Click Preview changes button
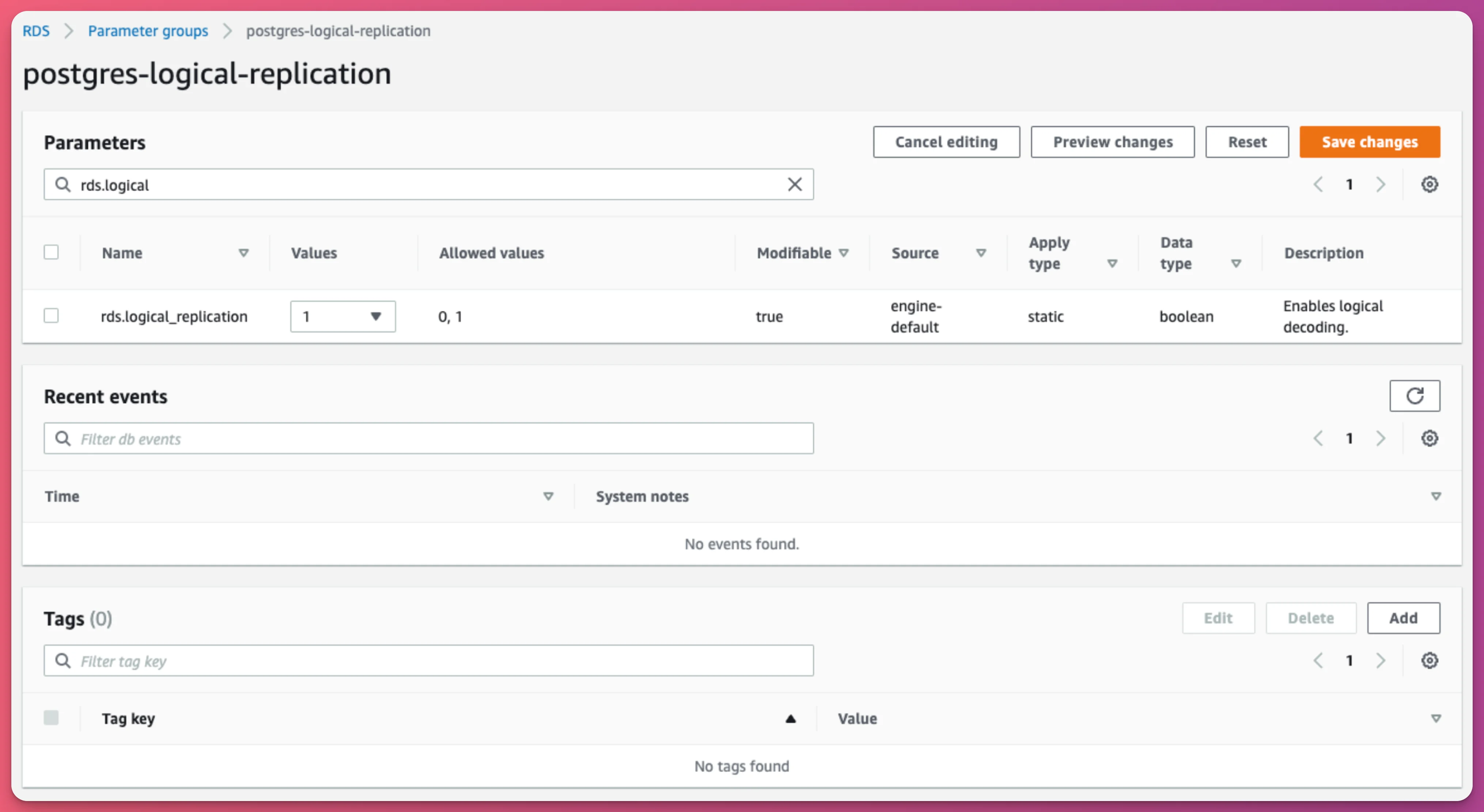Screen dimensions: 1484x812 1112,142
